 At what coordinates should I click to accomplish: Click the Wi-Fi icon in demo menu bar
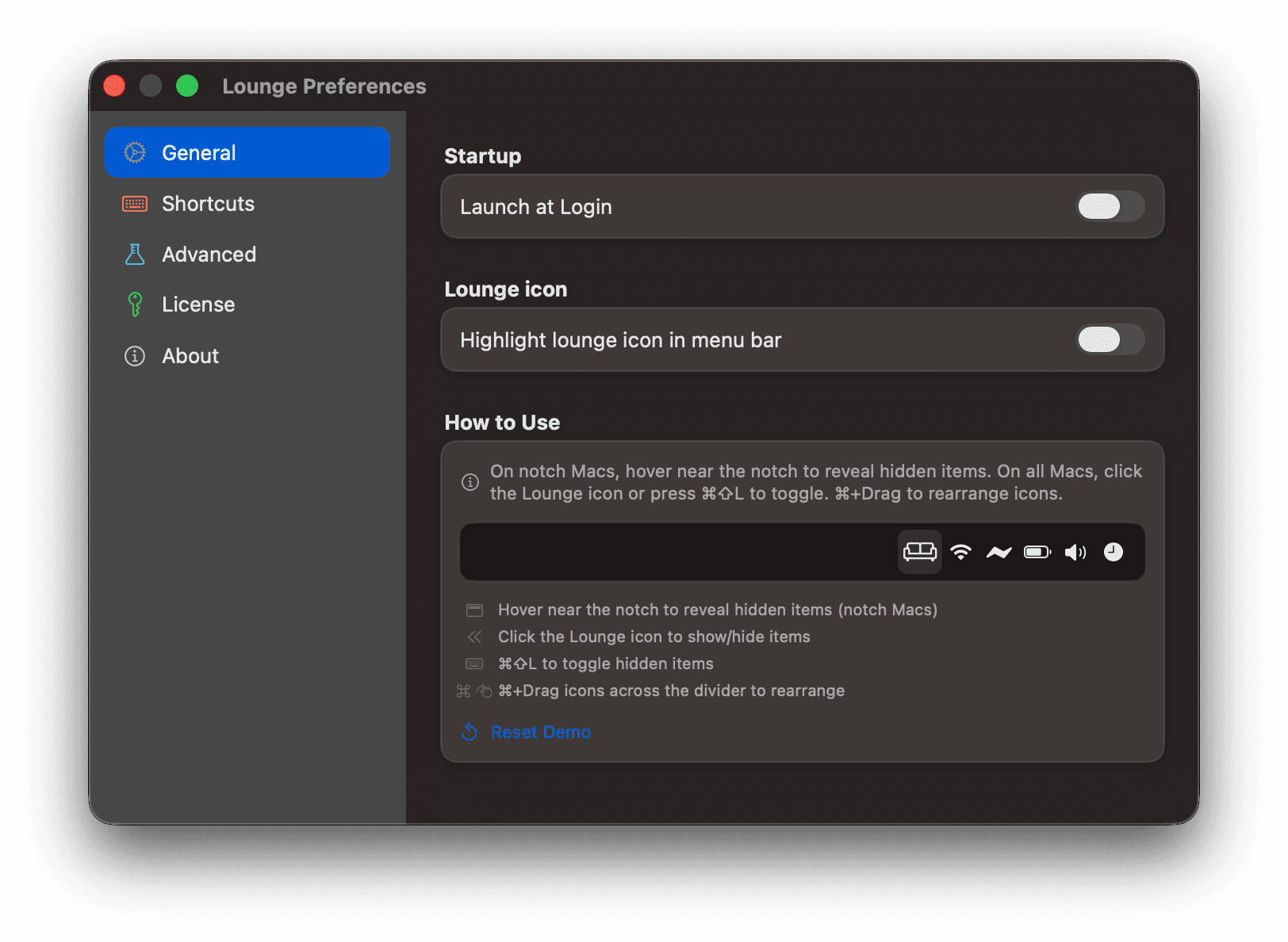coord(960,552)
